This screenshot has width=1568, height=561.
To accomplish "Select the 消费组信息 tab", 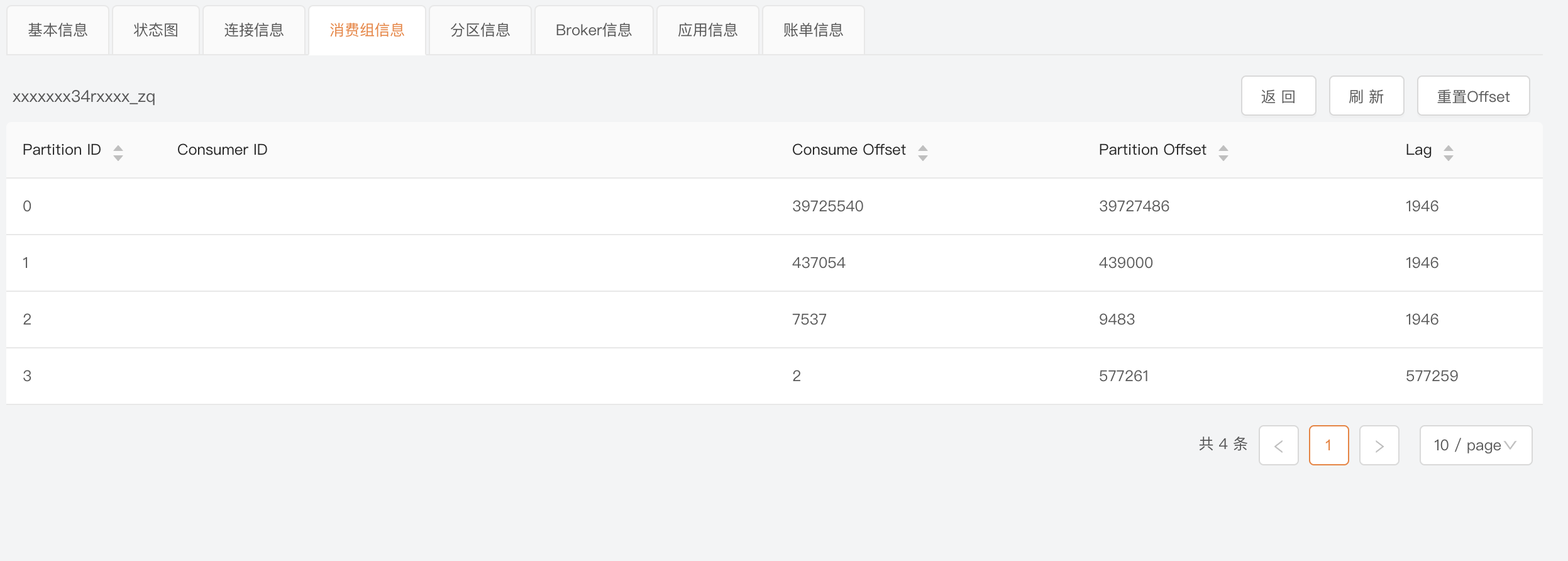I will 367,30.
